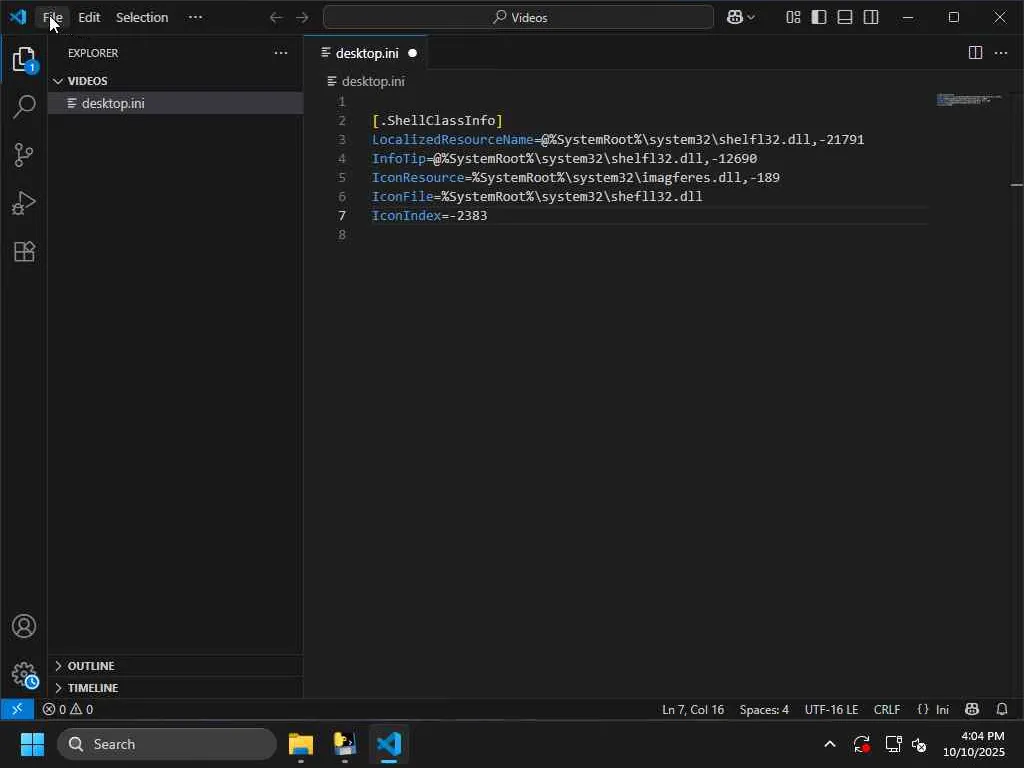Expand the Timeline section
Viewport: 1024px width, 768px height.
click(92, 688)
